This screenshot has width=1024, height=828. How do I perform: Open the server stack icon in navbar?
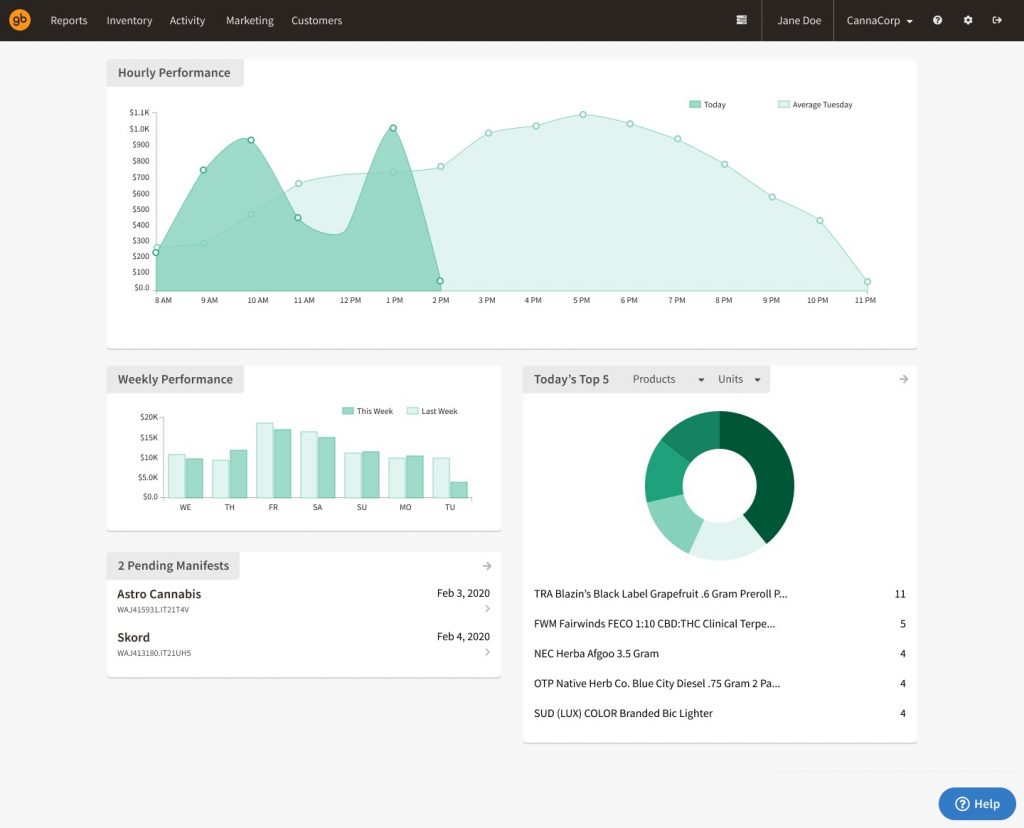(741, 20)
